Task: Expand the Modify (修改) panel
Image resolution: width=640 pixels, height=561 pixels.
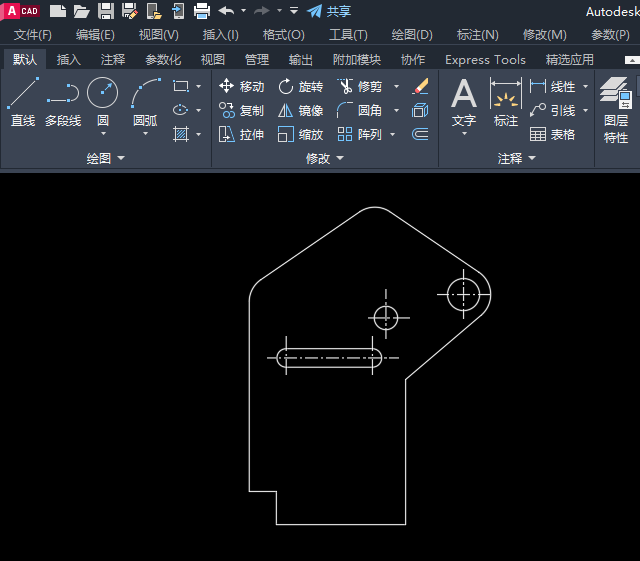Action: point(325,158)
